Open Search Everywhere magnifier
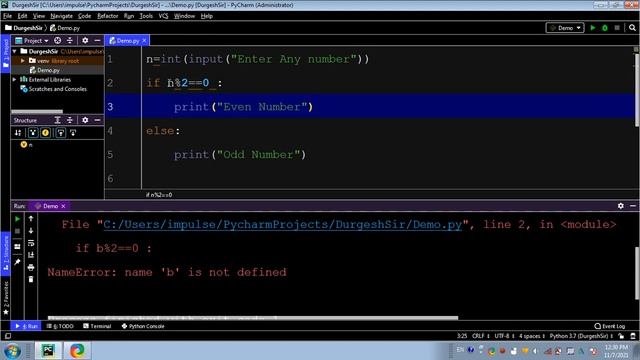 pos(632,28)
